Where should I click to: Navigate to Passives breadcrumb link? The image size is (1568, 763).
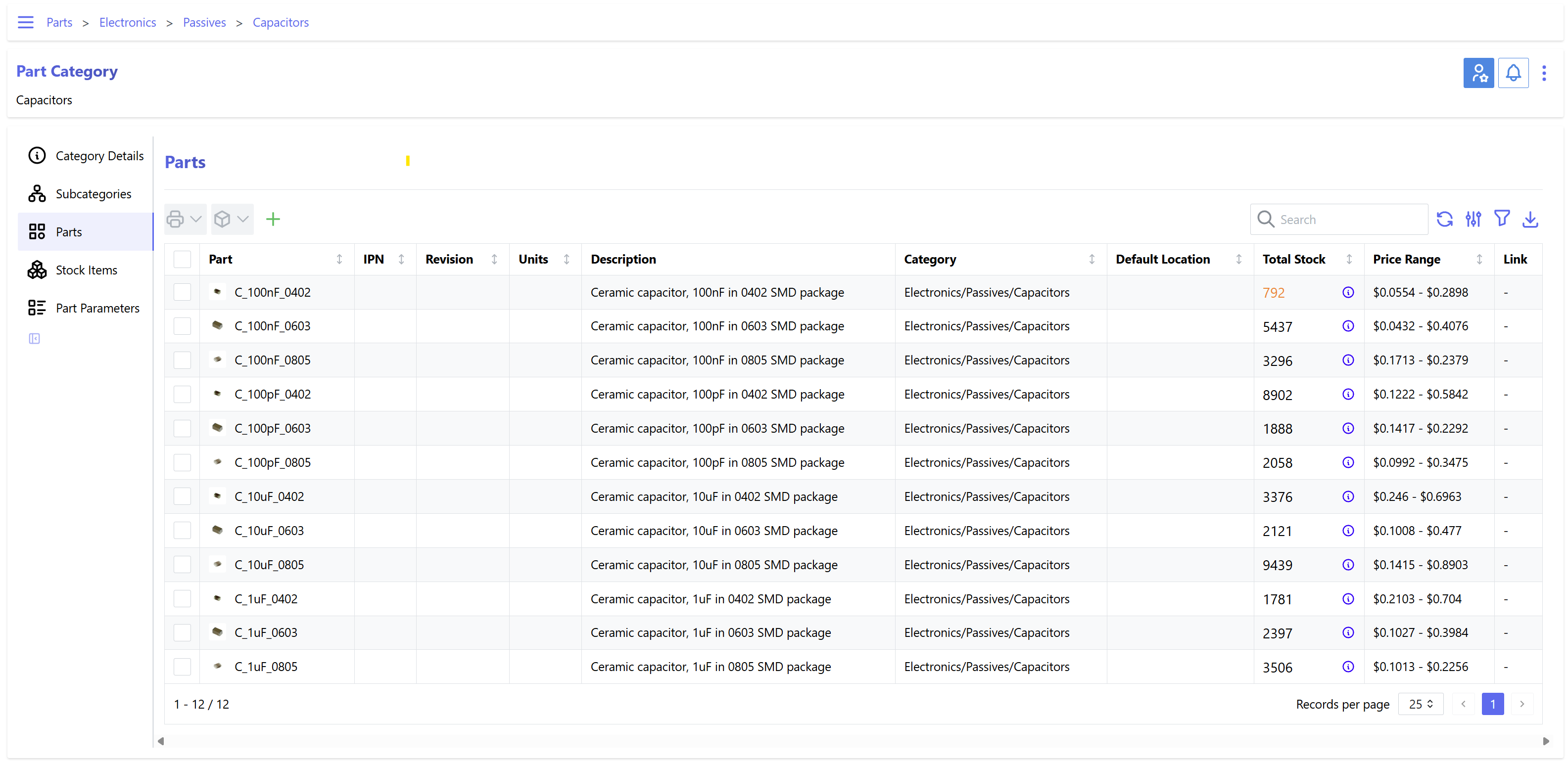pyautogui.click(x=204, y=23)
